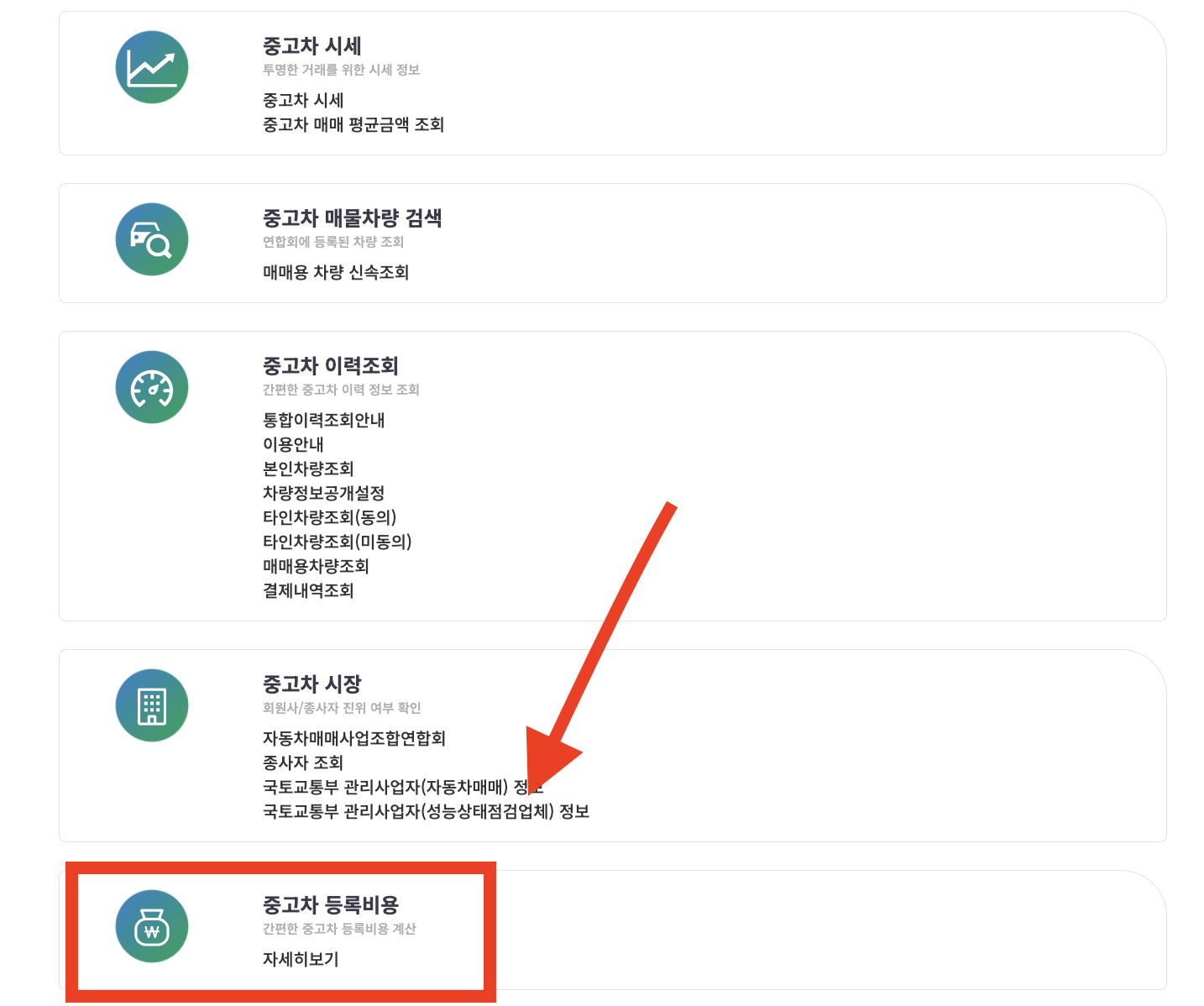
Task: Click 자세히보기 under 중고차 등록비용
Action: click(301, 959)
